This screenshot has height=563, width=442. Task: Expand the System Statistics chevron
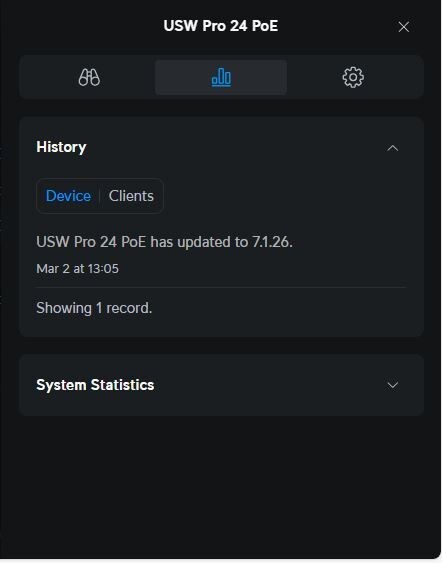[x=393, y=385]
